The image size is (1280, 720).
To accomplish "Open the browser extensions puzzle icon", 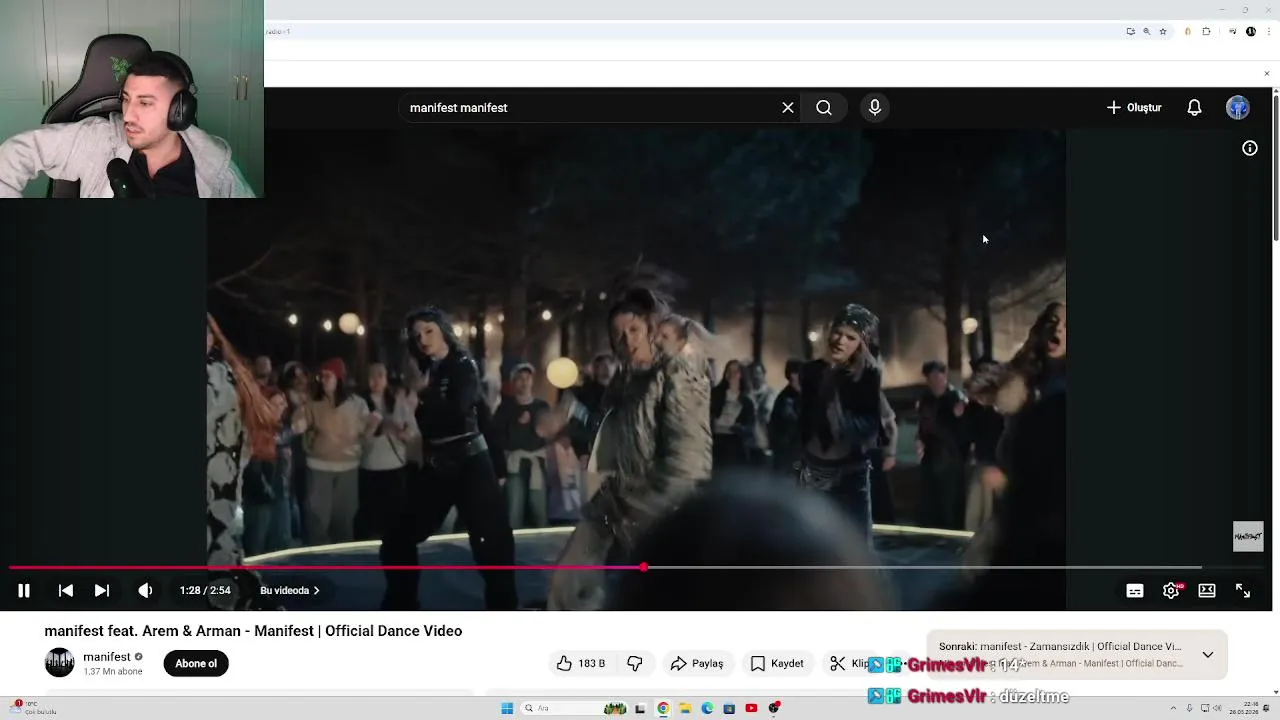I will [x=1206, y=31].
